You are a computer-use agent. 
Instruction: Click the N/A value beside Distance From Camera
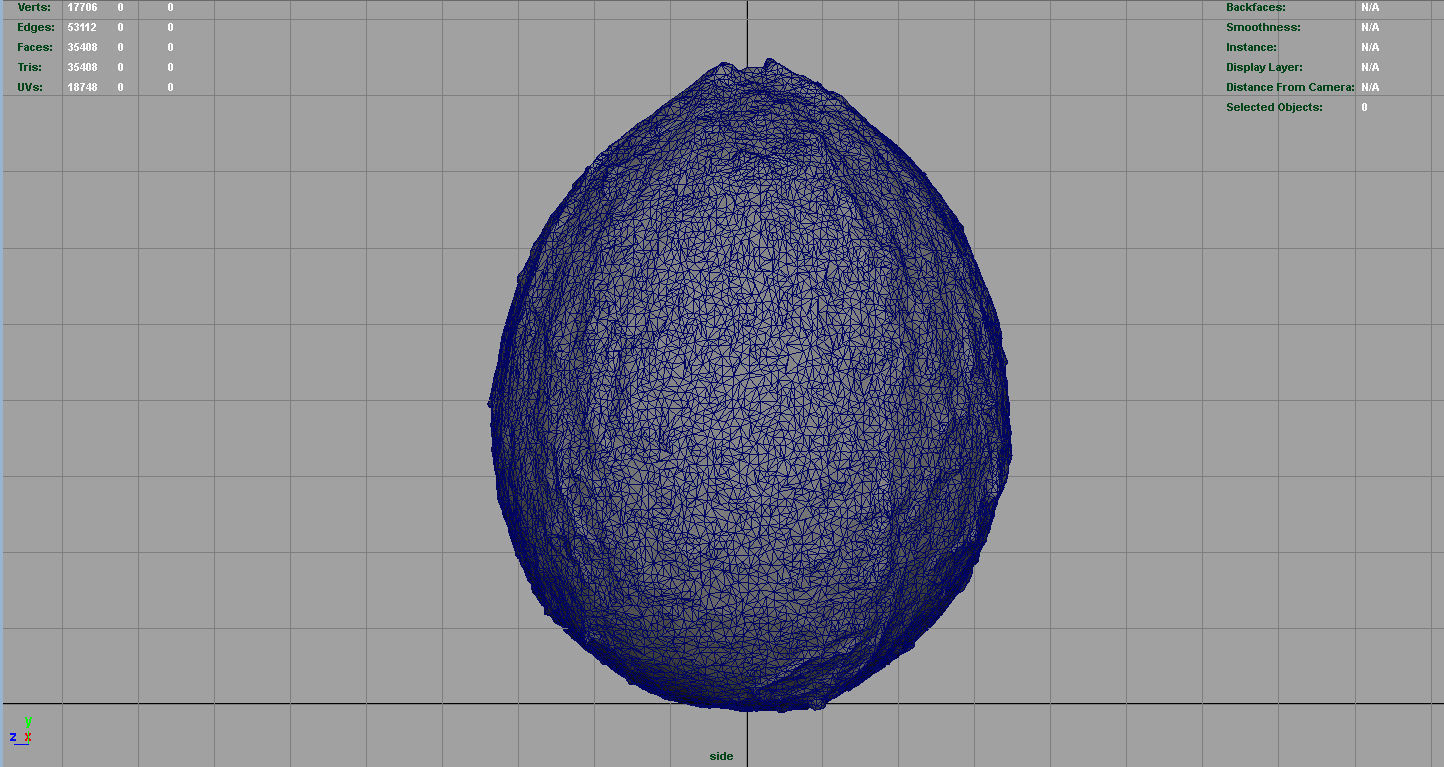[1370, 87]
